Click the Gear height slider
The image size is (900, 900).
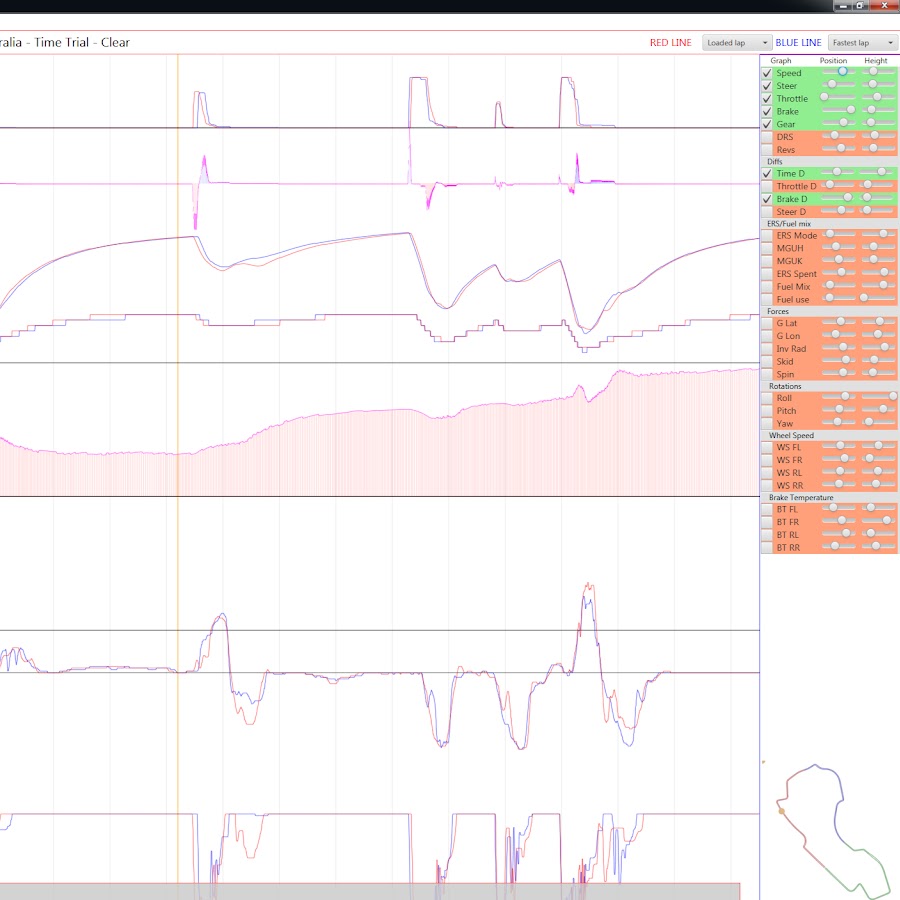[x=879, y=122]
